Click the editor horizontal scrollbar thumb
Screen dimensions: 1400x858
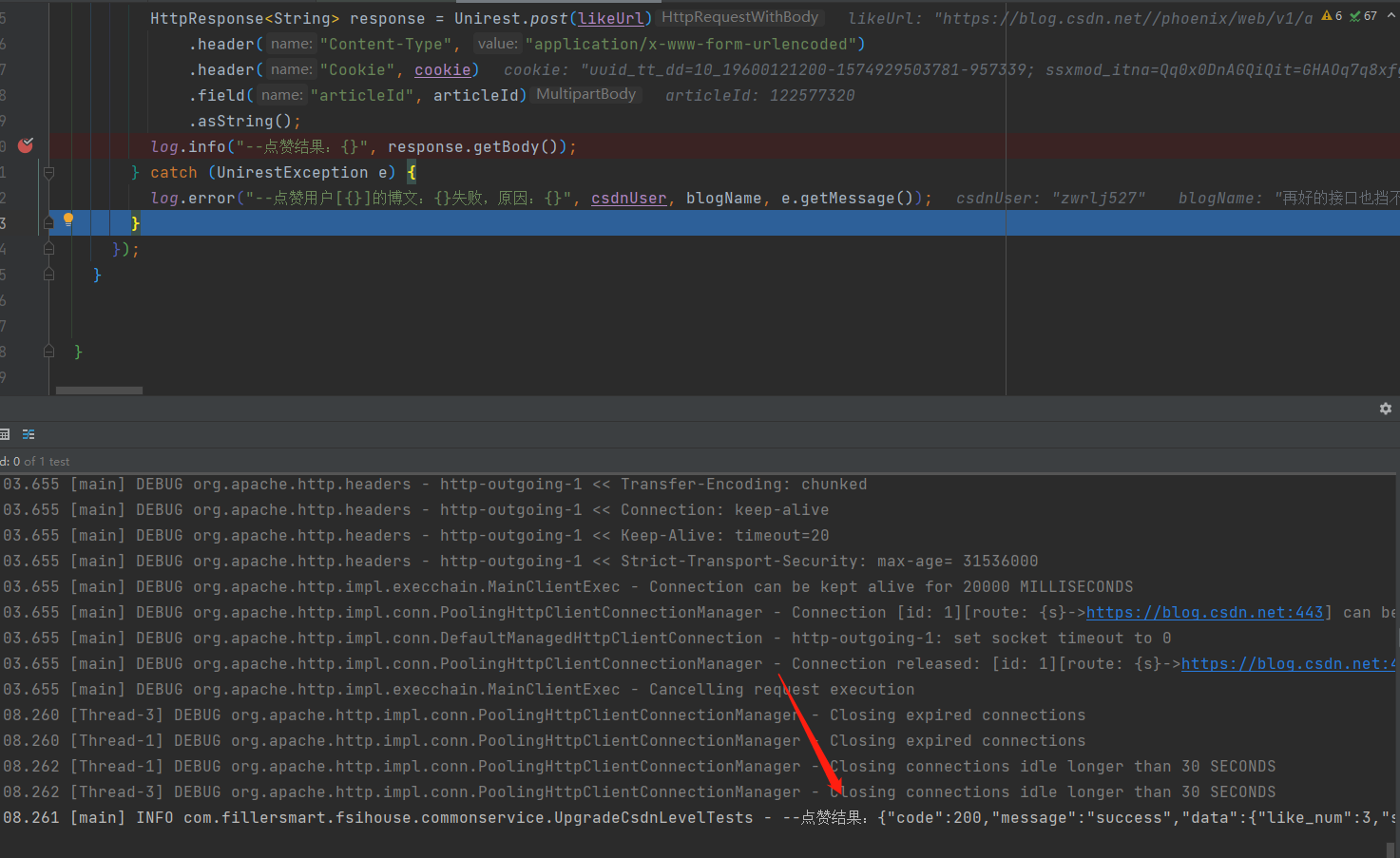99,391
